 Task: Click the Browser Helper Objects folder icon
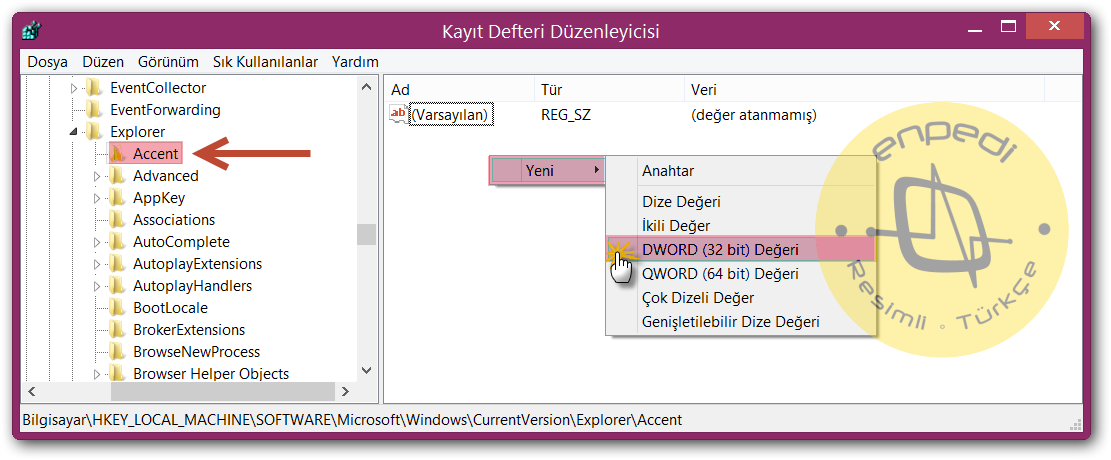click(x=117, y=374)
